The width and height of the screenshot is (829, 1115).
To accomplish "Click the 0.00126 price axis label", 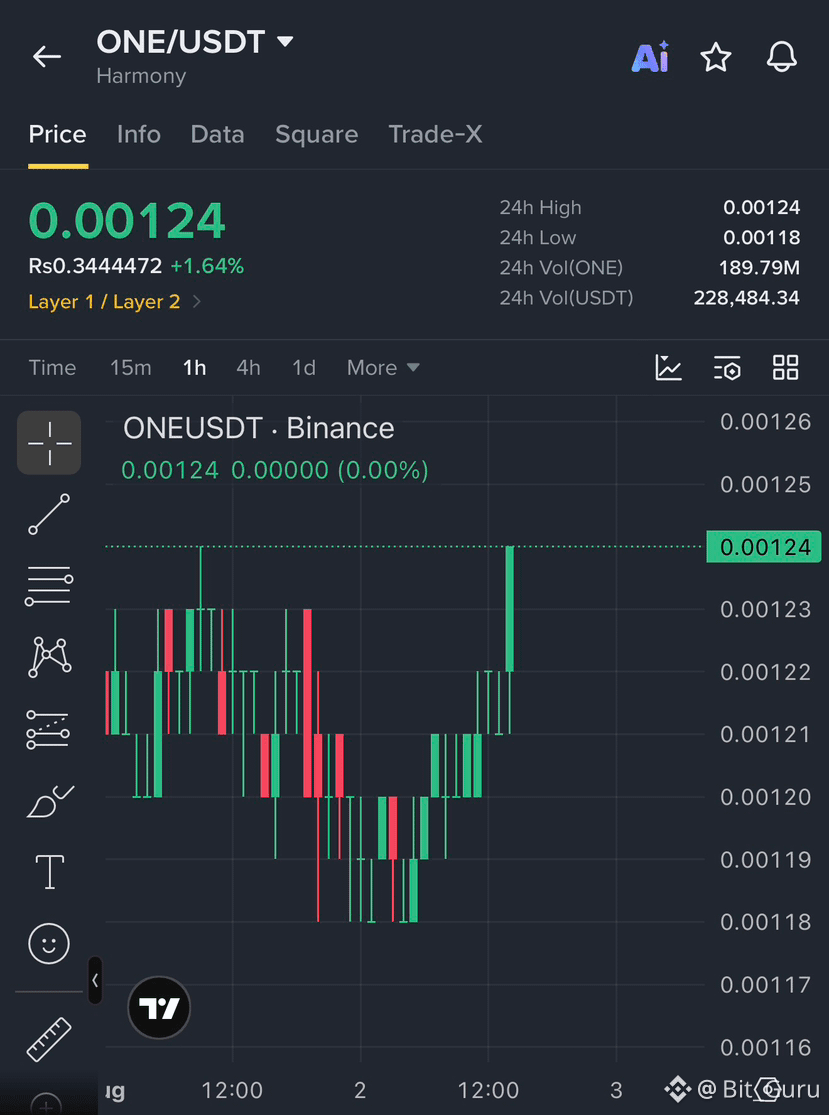I will point(766,422).
